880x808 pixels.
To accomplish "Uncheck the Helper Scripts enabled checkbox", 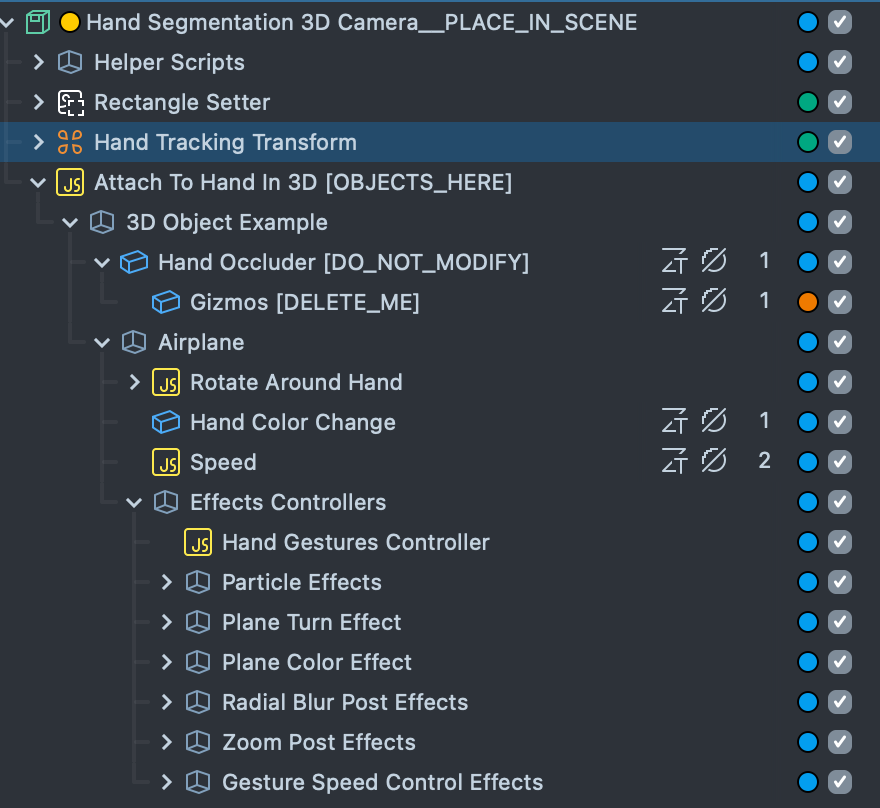I will pos(840,62).
